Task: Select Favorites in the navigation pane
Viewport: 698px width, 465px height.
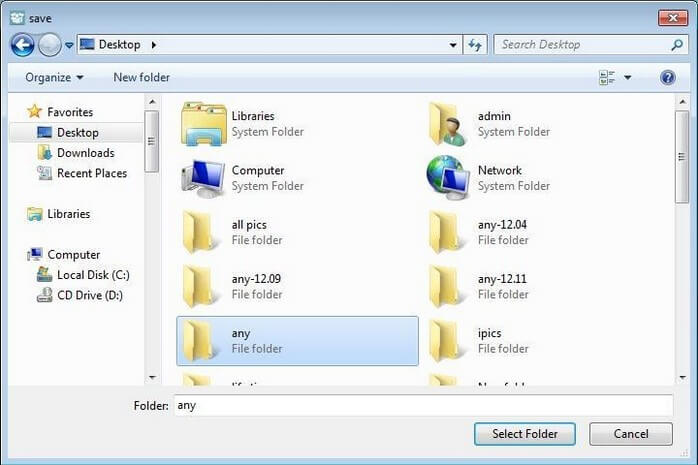Action: (x=70, y=112)
